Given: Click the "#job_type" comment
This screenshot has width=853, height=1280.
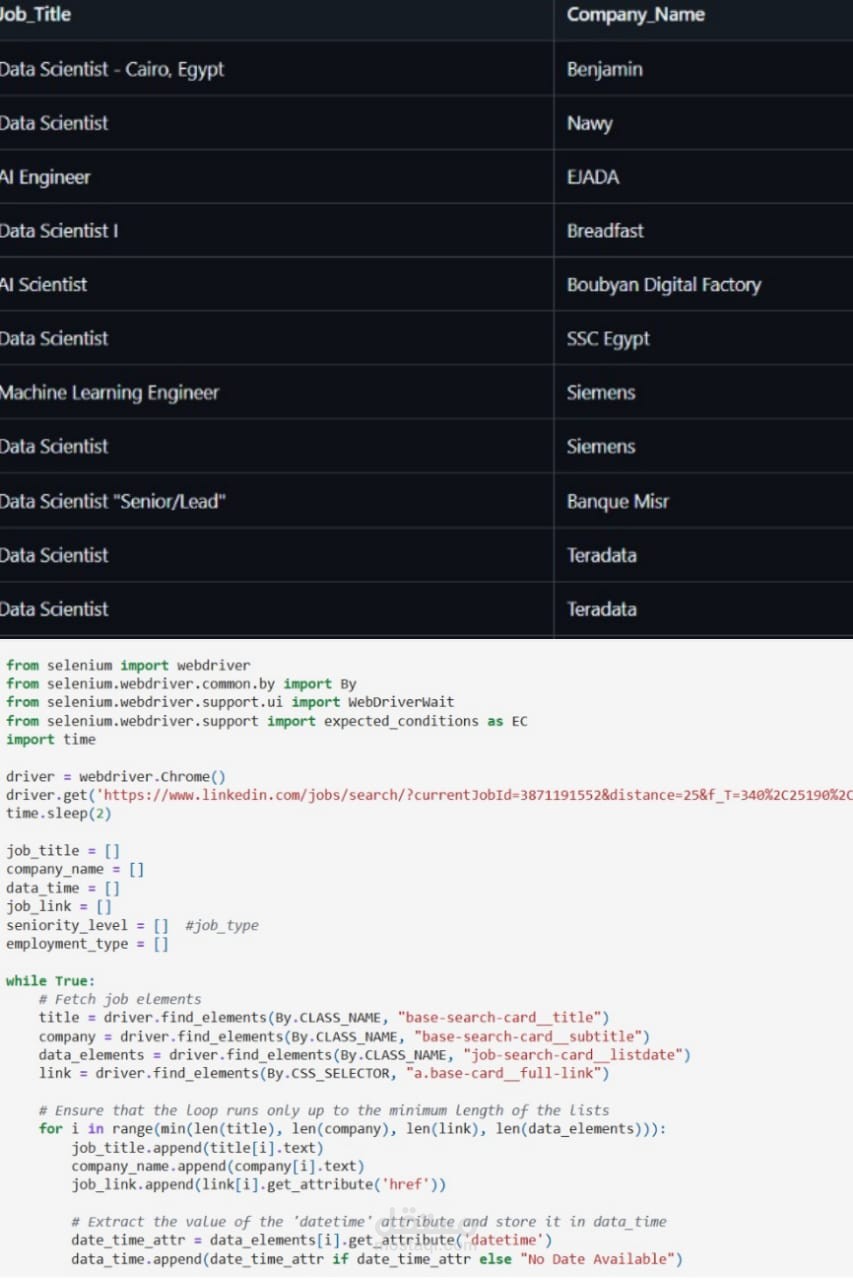Looking at the screenshot, I should pyautogui.click(x=222, y=925).
